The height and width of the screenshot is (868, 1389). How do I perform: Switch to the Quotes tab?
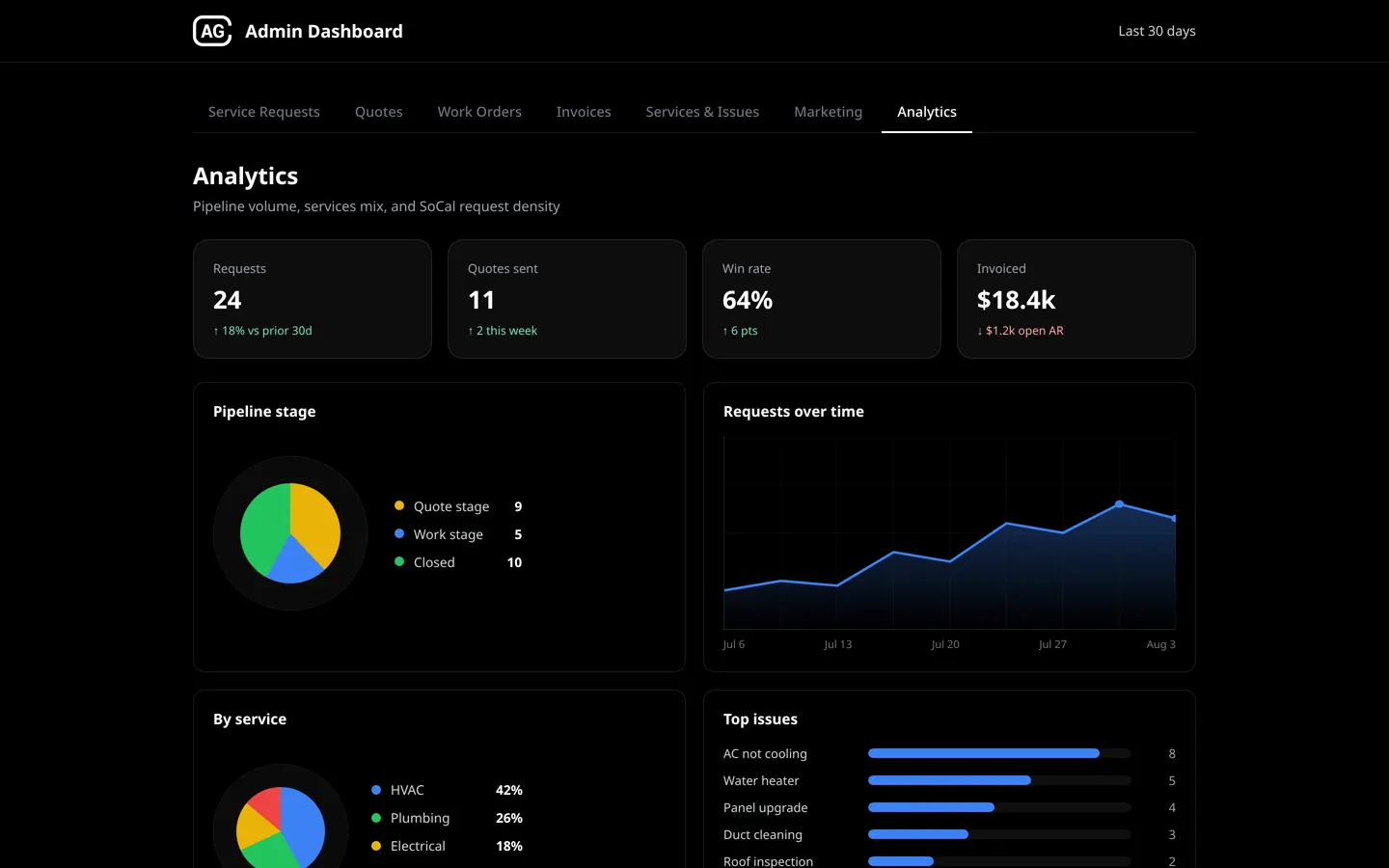(x=378, y=112)
